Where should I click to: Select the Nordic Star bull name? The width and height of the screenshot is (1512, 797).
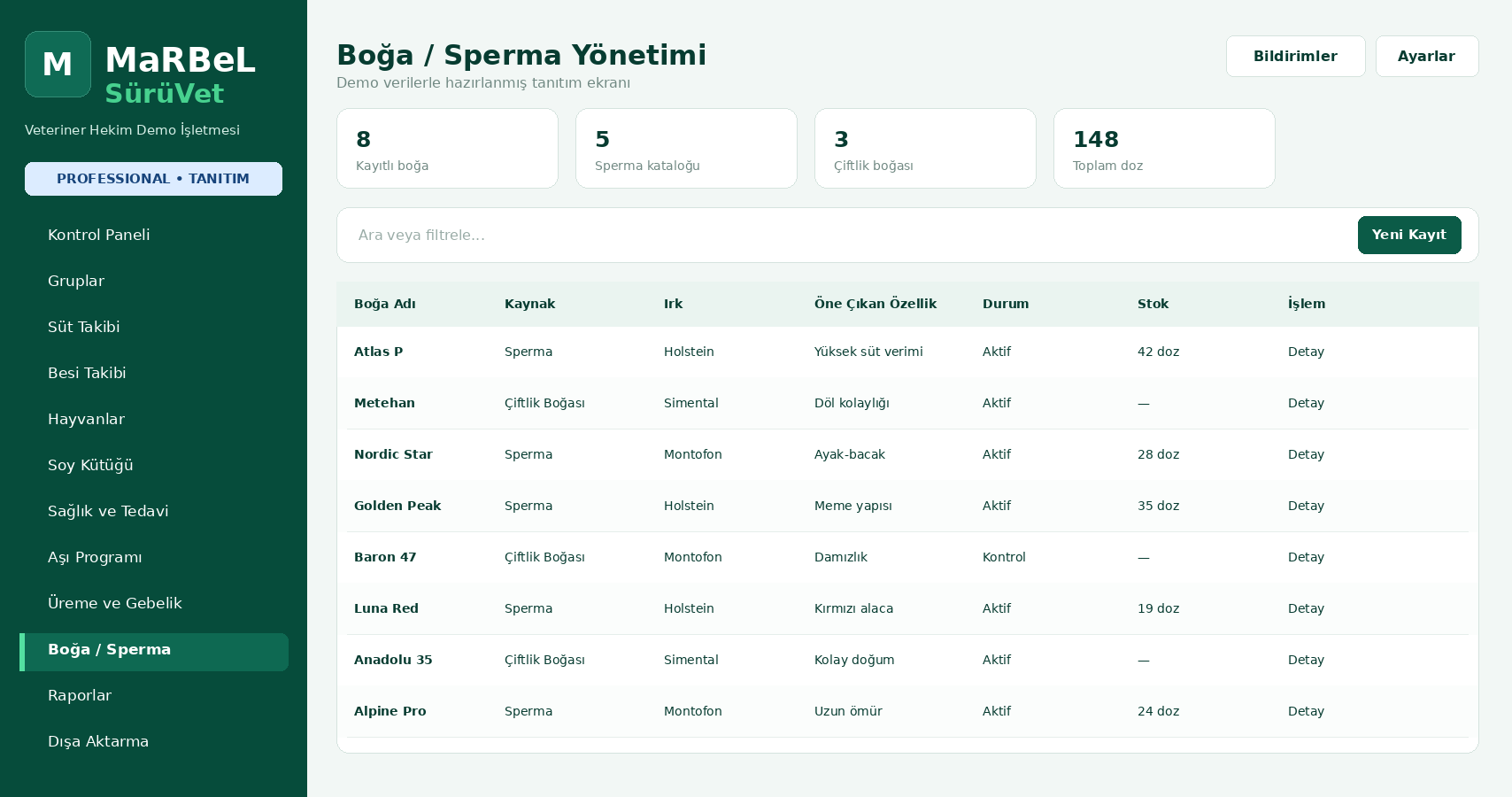tap(393, 454)
